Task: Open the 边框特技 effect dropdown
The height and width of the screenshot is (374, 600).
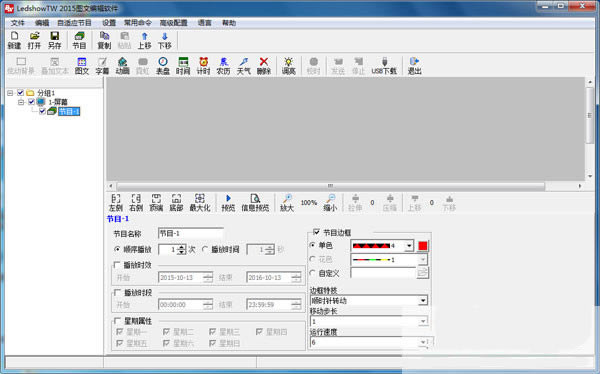Action: [423, 301]
